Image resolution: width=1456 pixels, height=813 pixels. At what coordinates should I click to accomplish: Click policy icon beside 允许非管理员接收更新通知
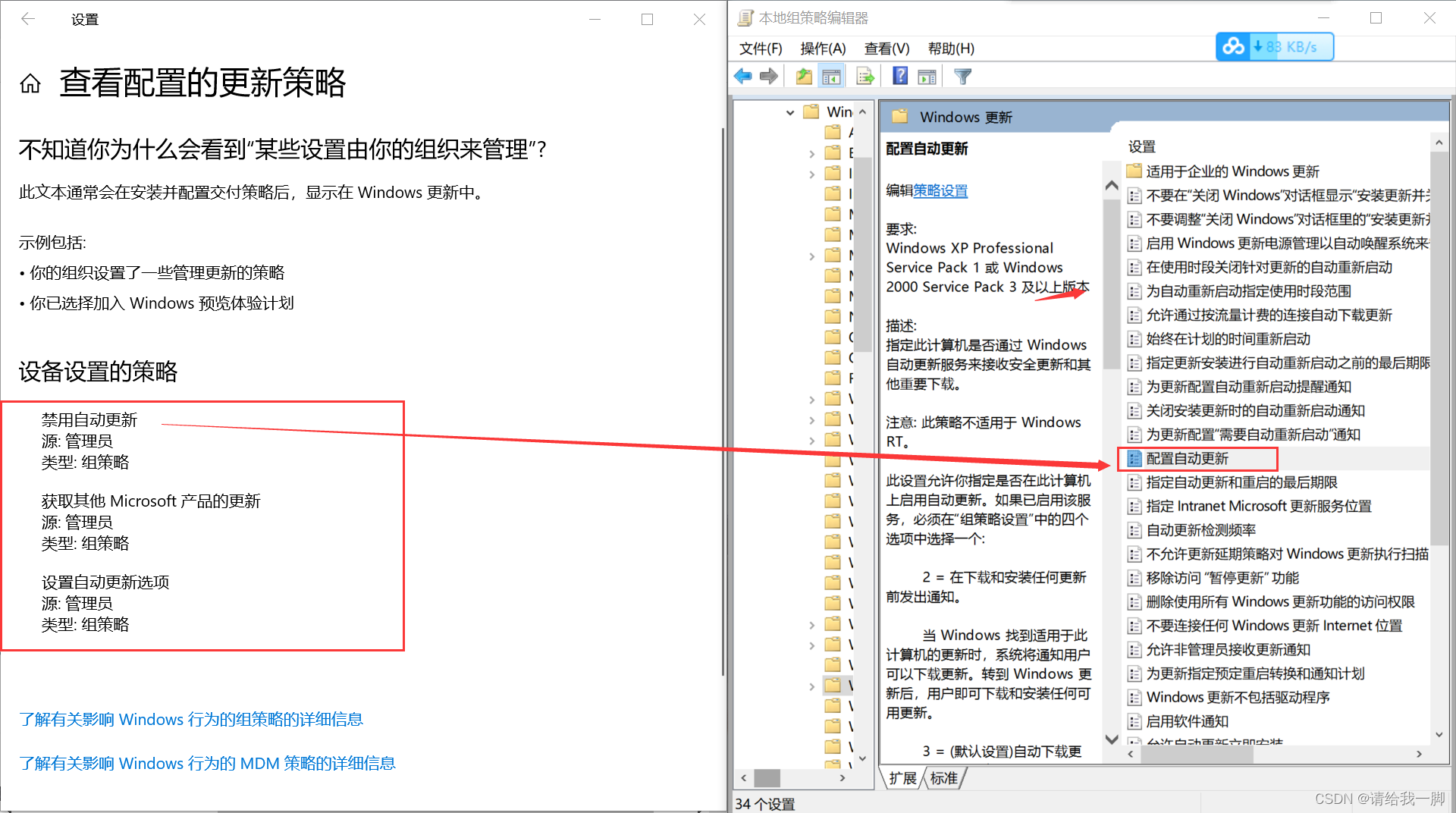pos(1134,650)
